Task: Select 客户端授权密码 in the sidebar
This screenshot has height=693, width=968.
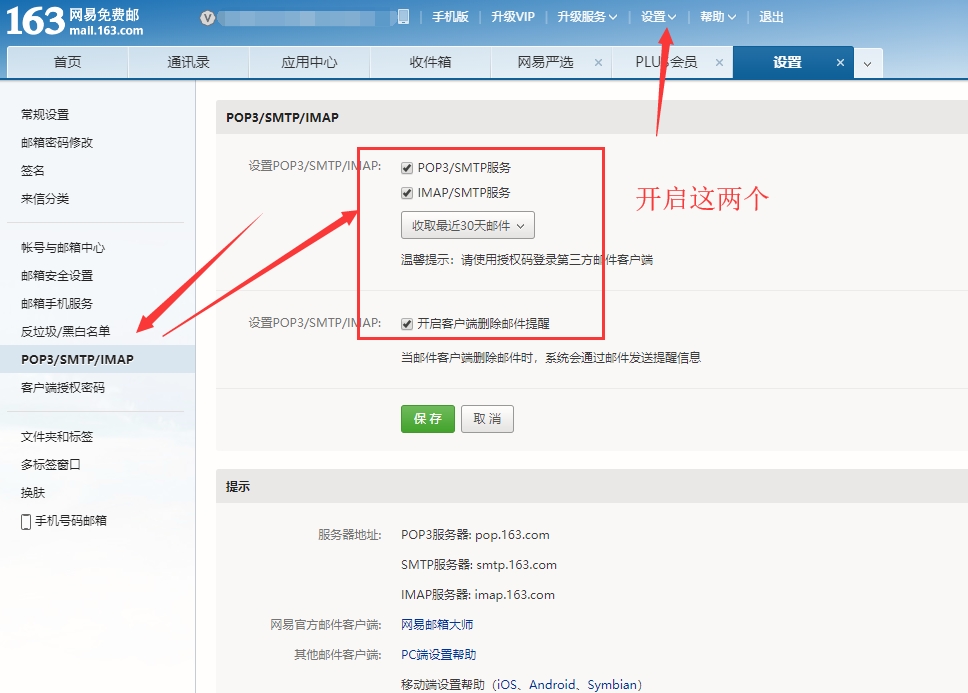Action: pos(63,387)
